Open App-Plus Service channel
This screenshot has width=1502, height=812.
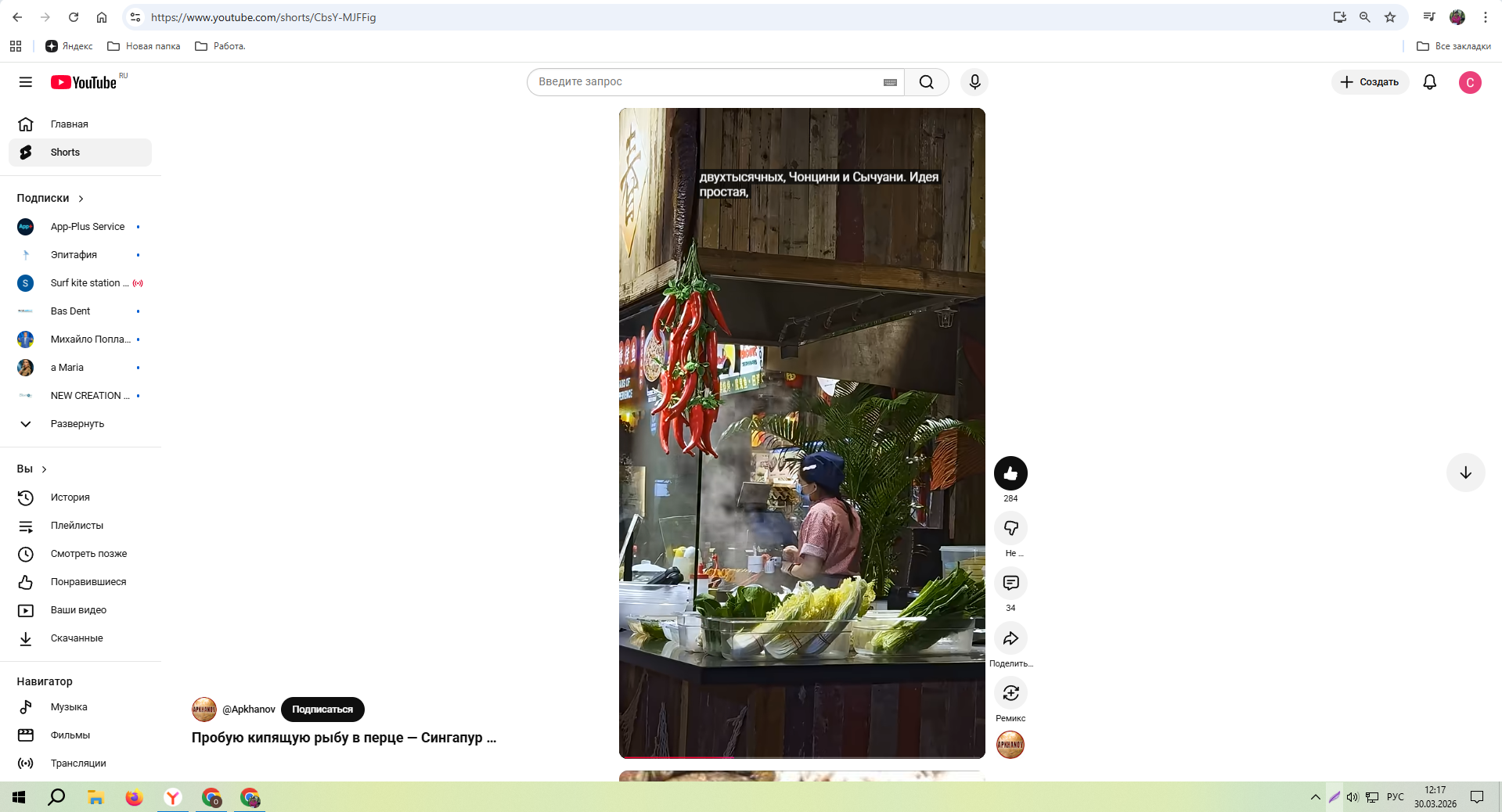tap(80, 227)
